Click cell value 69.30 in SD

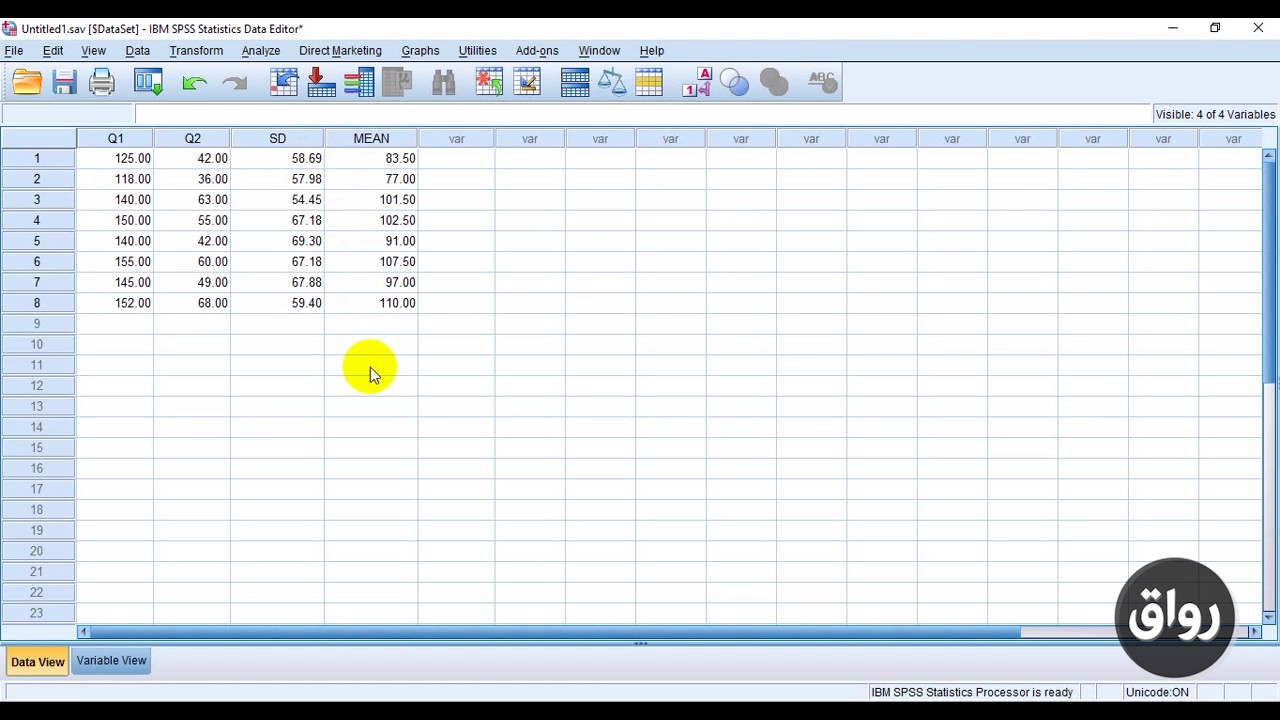pyautogui.click(x=277, y=241)
